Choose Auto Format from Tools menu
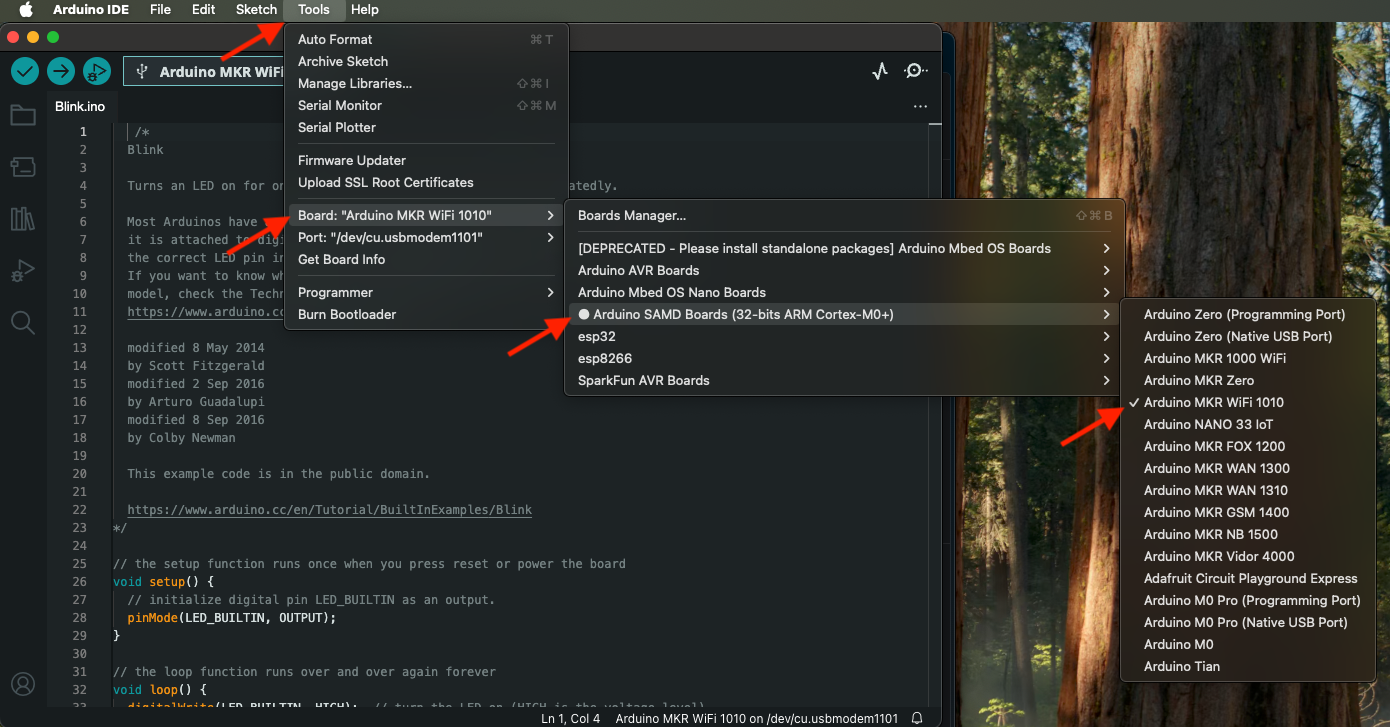The height and width of the screenshot is (727, 1390). point(426,39)
